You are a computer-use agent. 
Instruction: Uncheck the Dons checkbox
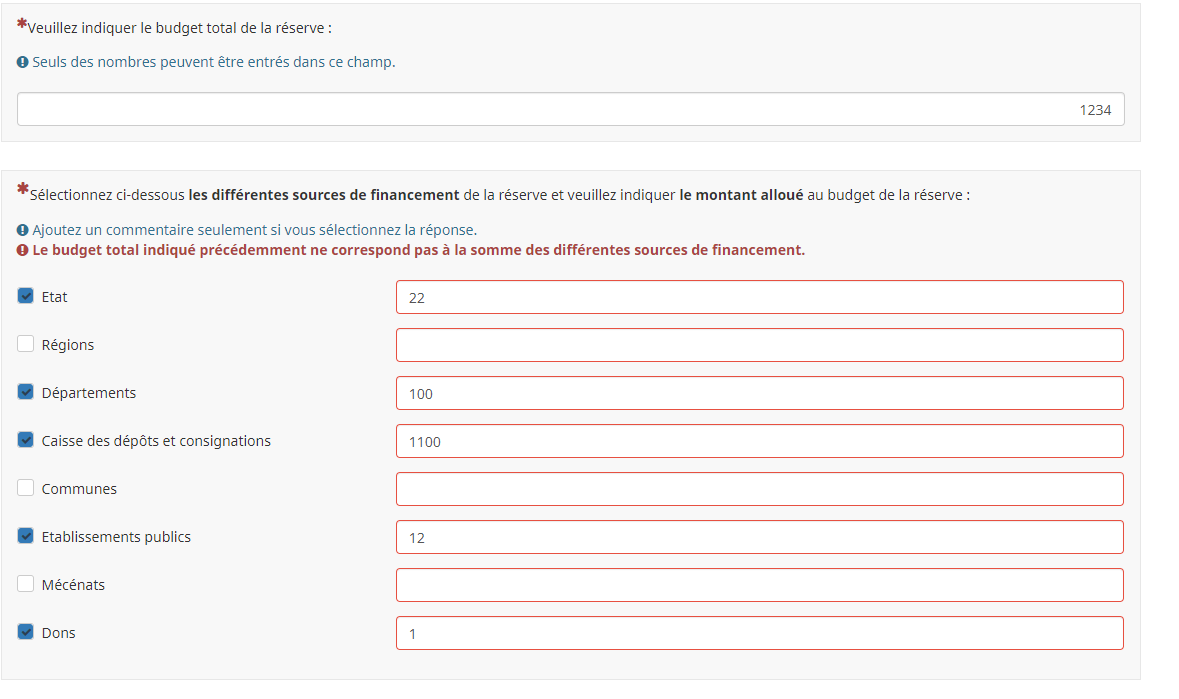pos(26,632)
